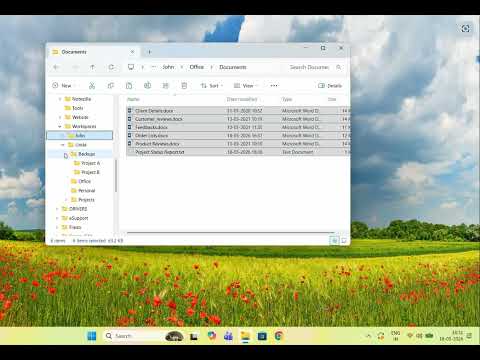Viewport: 480px width, 360px height.
Task: Open File Explorer from the taskbar
Action: (245, 336)
